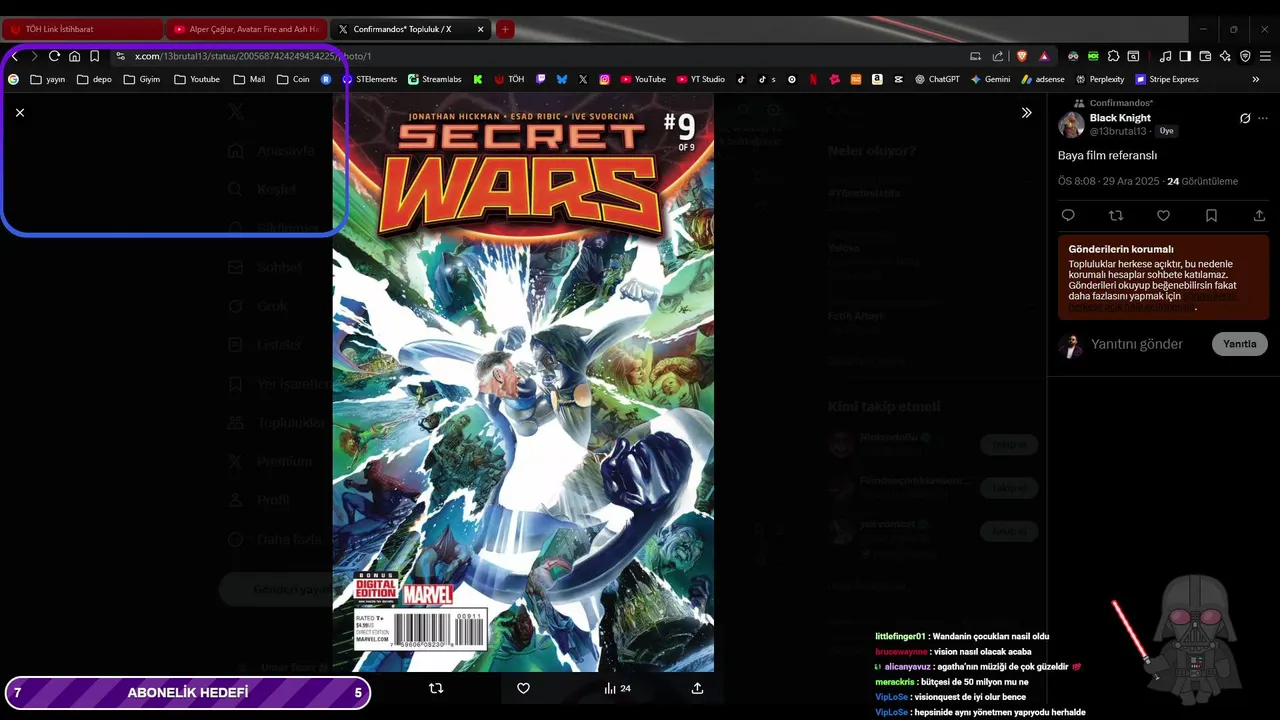Open the Google bookmark icon
The width and height of the screenshot is (1280, 720).
coord(13,79)
